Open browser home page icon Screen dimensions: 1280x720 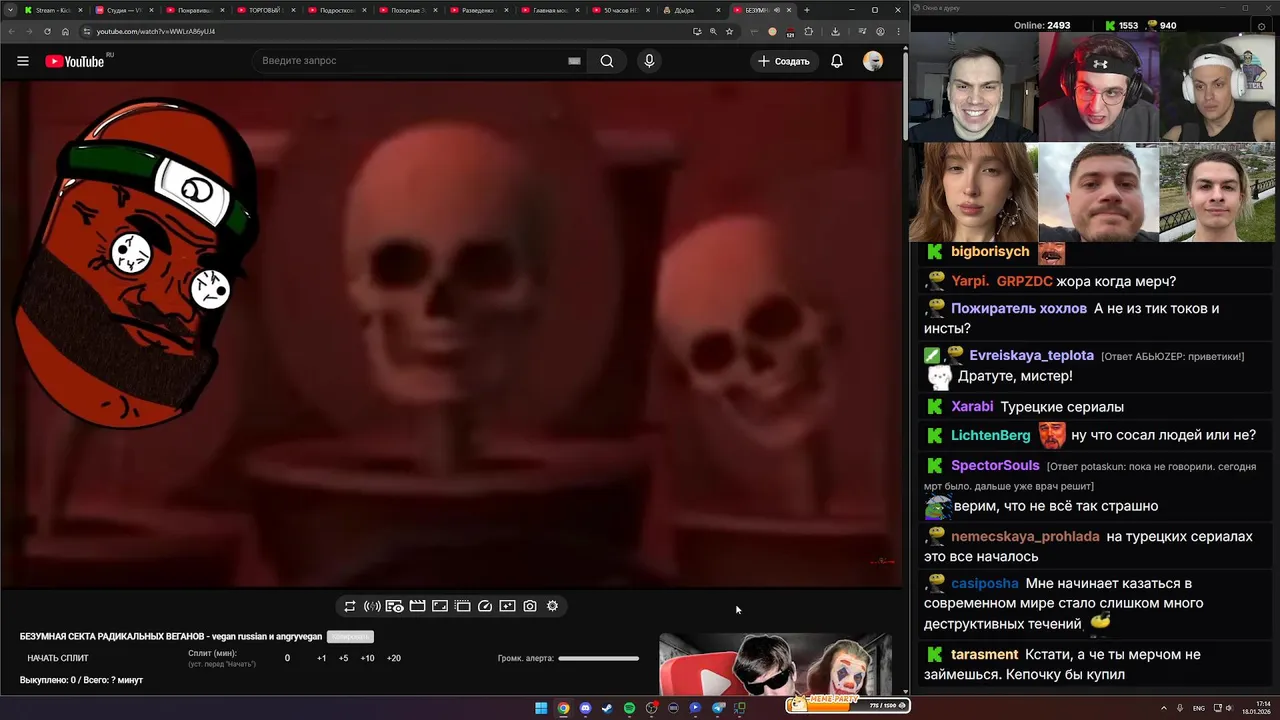[65, 31]
